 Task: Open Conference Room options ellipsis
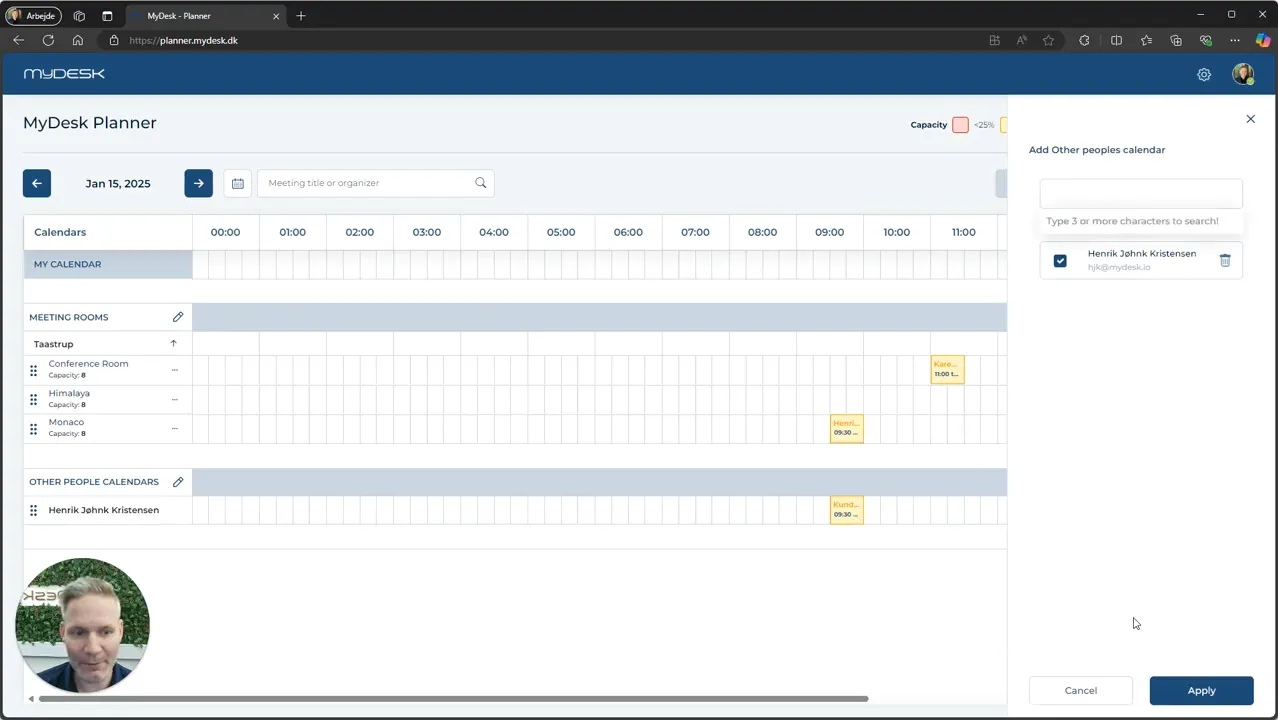coord(175,370)
